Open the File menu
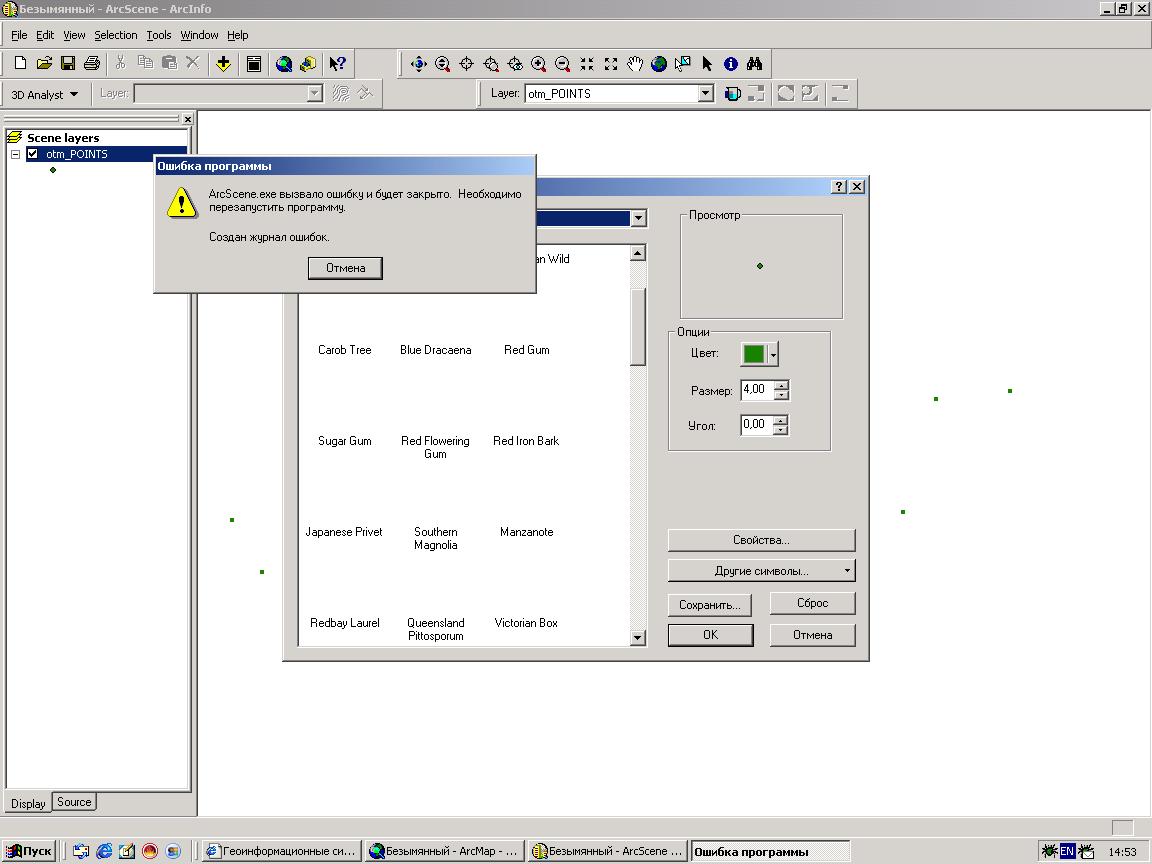The width and height of the screenshot is (1152, 864). (x=19, y=35)
